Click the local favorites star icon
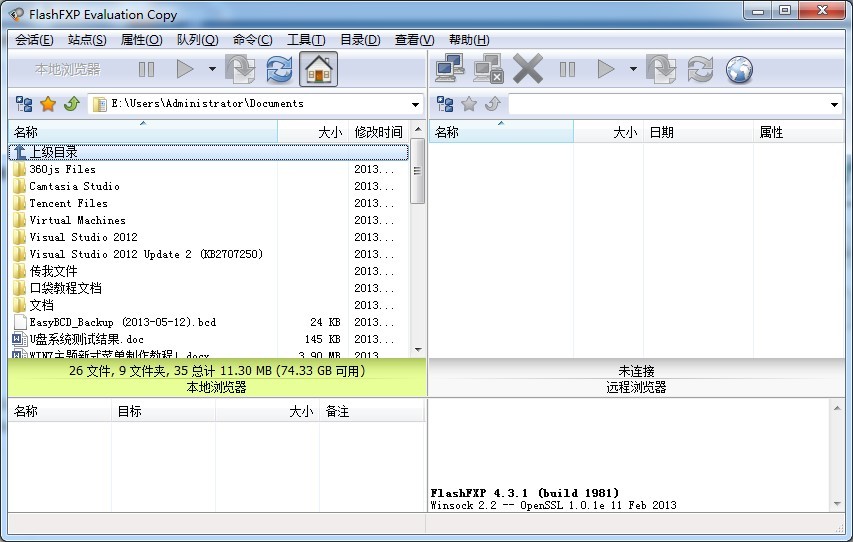The image size is (853, 542). click(48, 103)
